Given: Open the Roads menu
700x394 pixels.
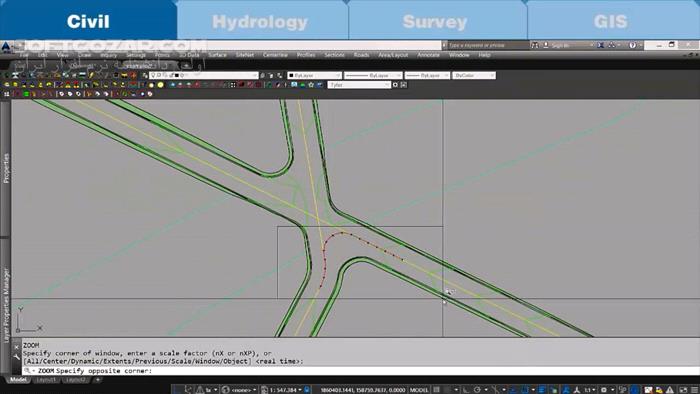Looking at the screenshot, I should pyautogui.click(x=361, y=55).
